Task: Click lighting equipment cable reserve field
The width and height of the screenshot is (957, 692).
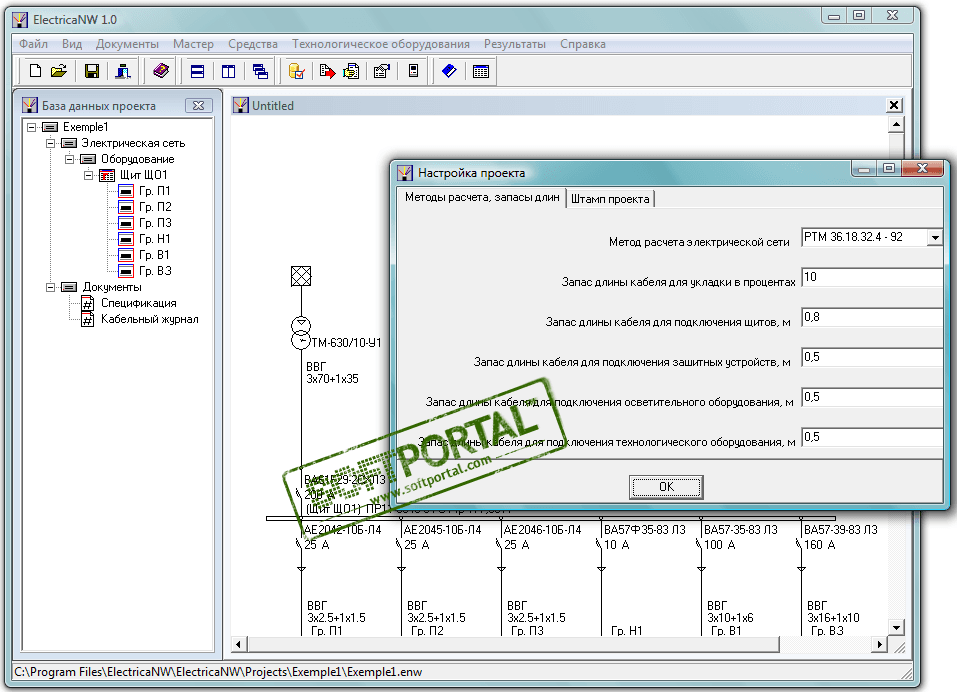Action: click(872, 397)
